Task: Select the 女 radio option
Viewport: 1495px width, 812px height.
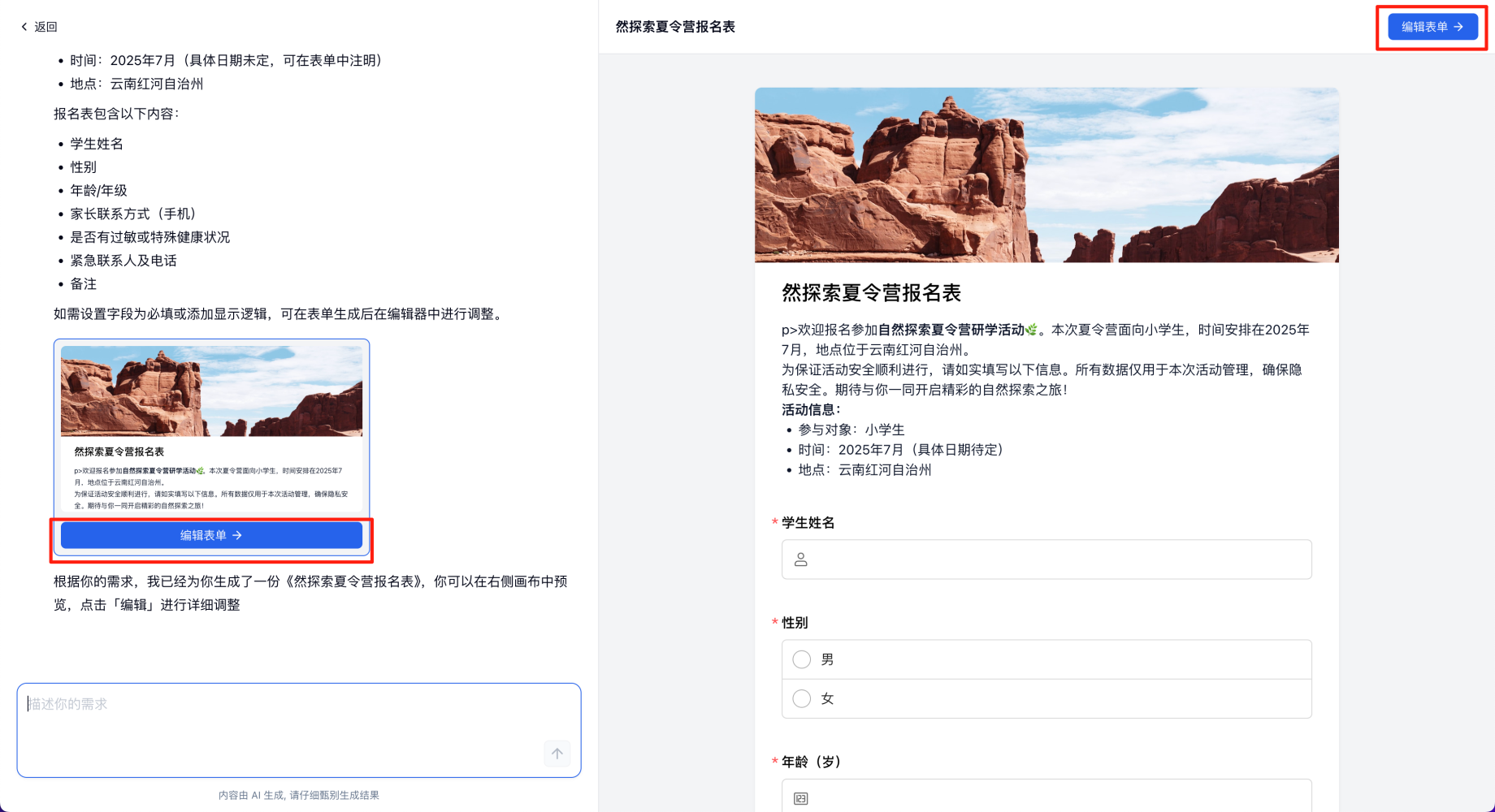Action: tap(802, 698)
